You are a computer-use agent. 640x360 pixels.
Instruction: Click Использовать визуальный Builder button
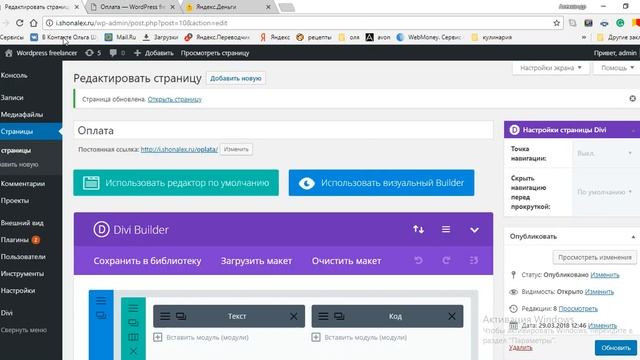[381, 183]
